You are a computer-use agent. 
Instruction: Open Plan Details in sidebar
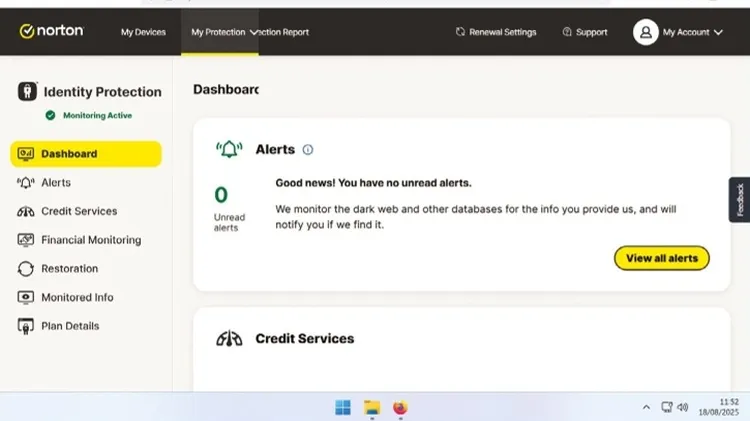tap(70, 326)
